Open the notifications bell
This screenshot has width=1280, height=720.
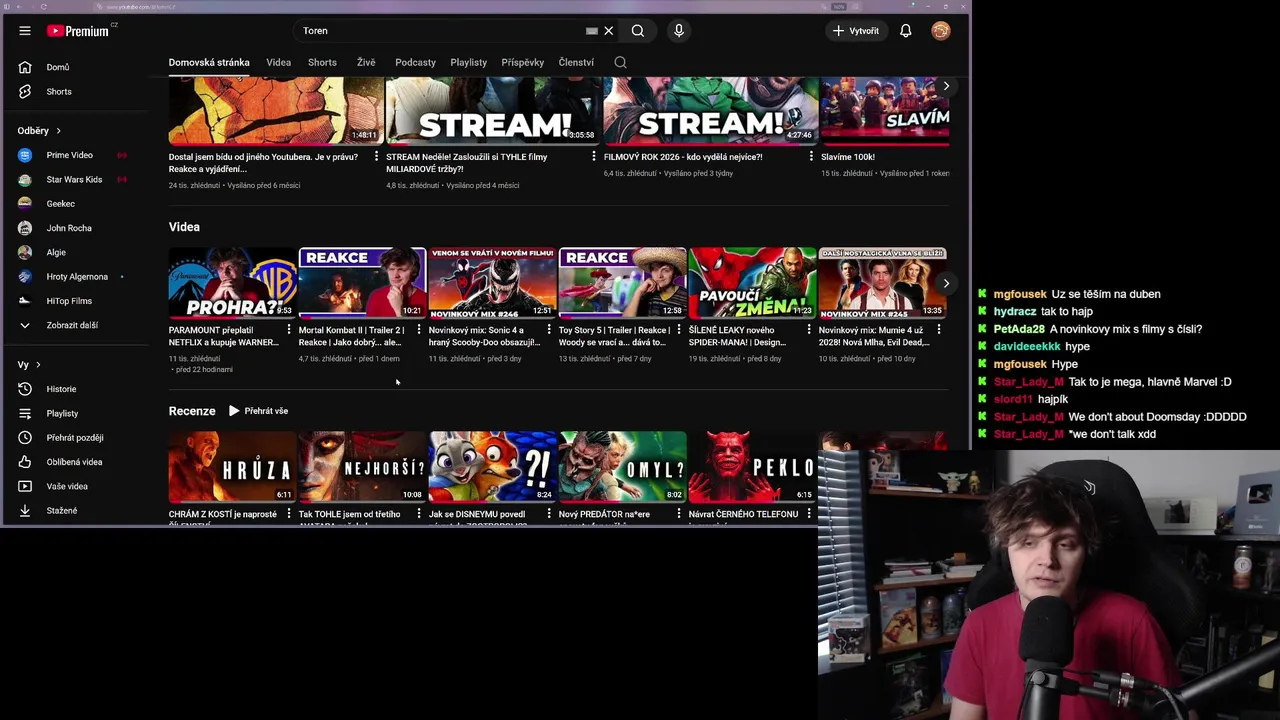coord(905,31)
